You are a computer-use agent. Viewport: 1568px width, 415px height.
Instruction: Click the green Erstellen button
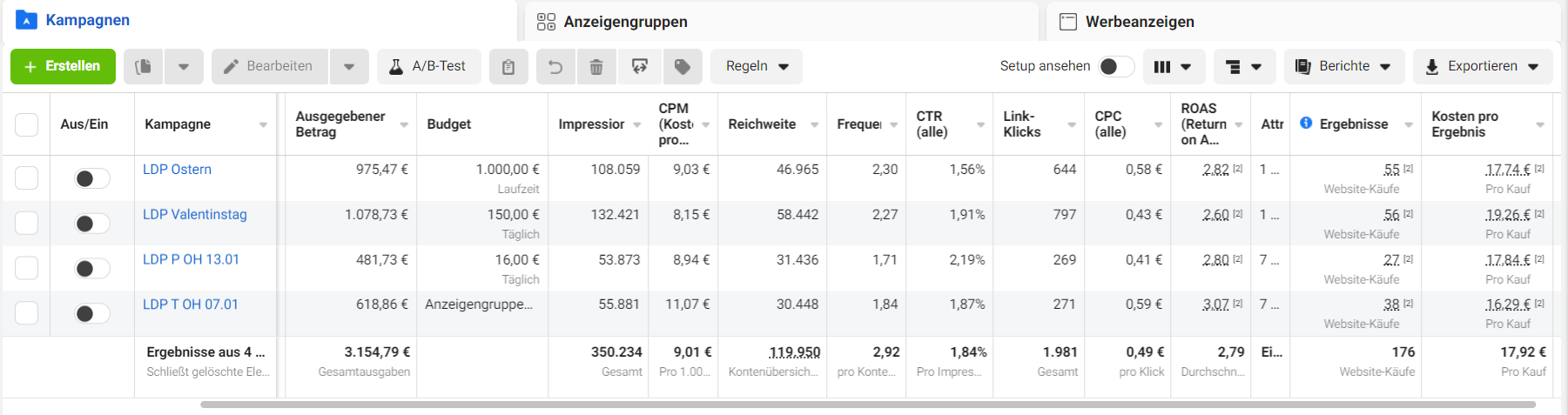[x=63, y=66]
